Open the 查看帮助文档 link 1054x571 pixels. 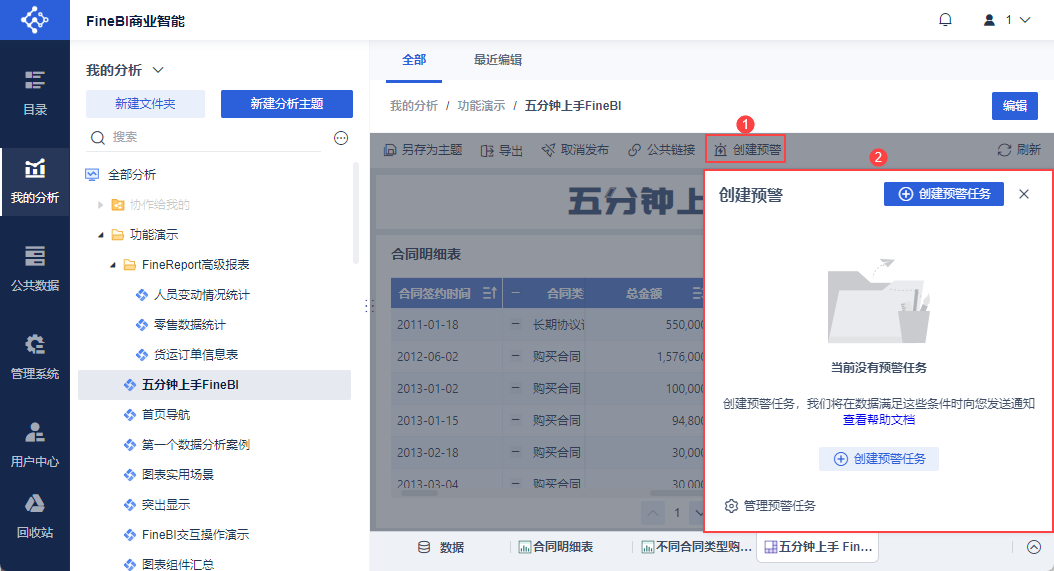pyautogui.click(x=879, y=420)
